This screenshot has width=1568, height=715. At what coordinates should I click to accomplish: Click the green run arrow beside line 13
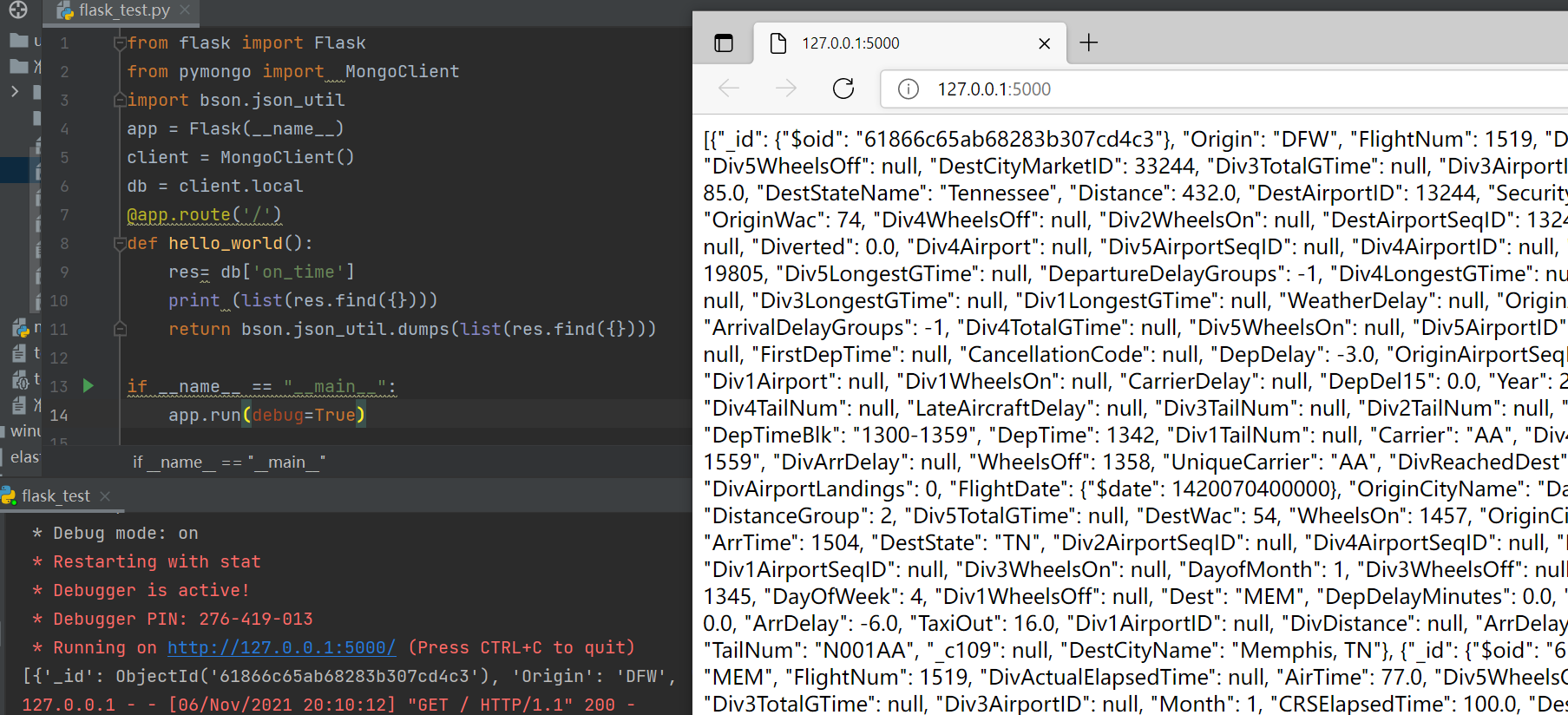pyautogui.click(x=88, y=385)
